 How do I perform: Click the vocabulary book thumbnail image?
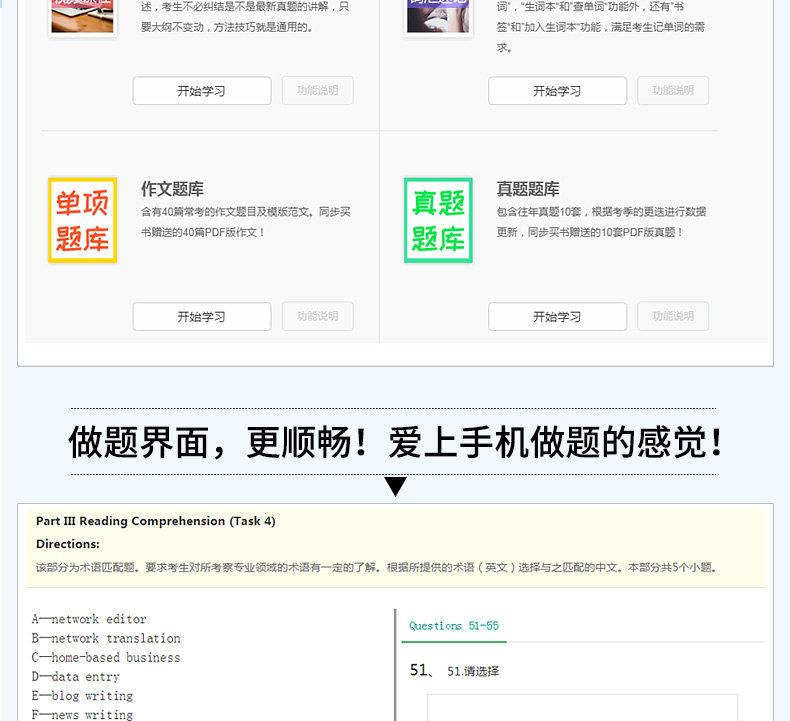point(438,16)
